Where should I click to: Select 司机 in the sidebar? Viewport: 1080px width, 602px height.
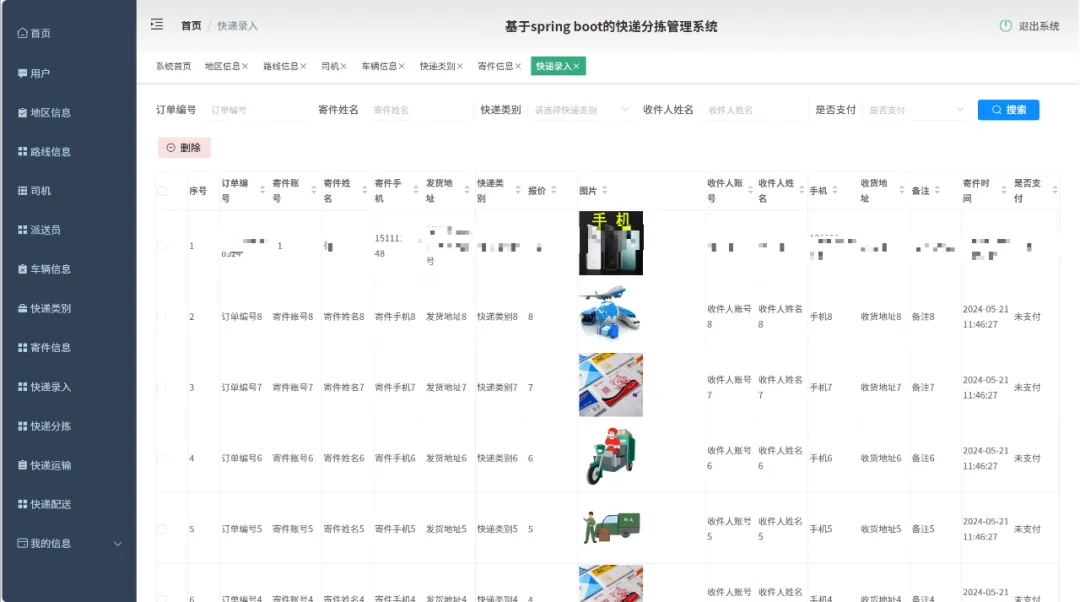34,191
